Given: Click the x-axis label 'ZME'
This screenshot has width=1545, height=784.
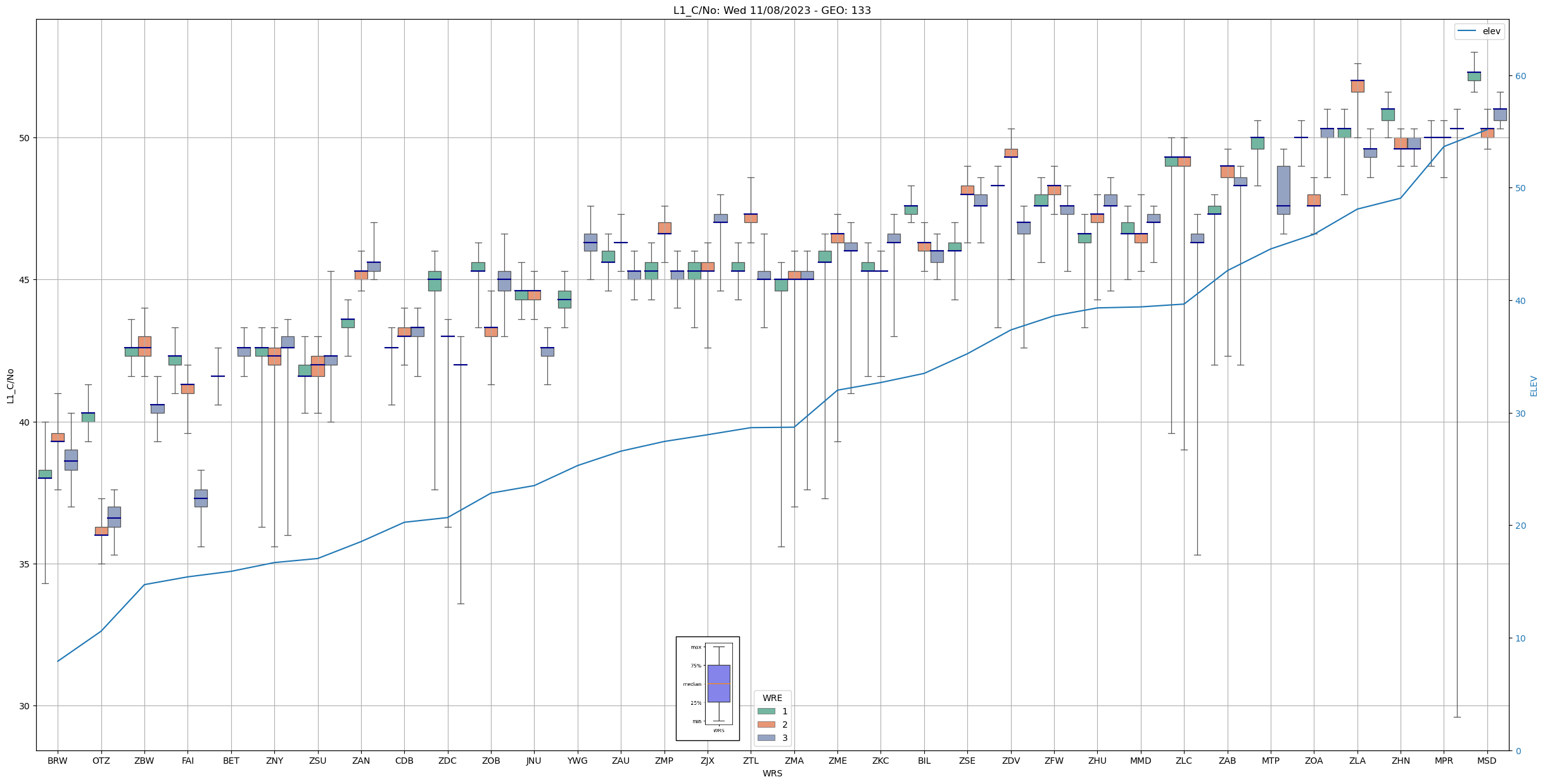Looking at the screenshot, I should [837, 761].
